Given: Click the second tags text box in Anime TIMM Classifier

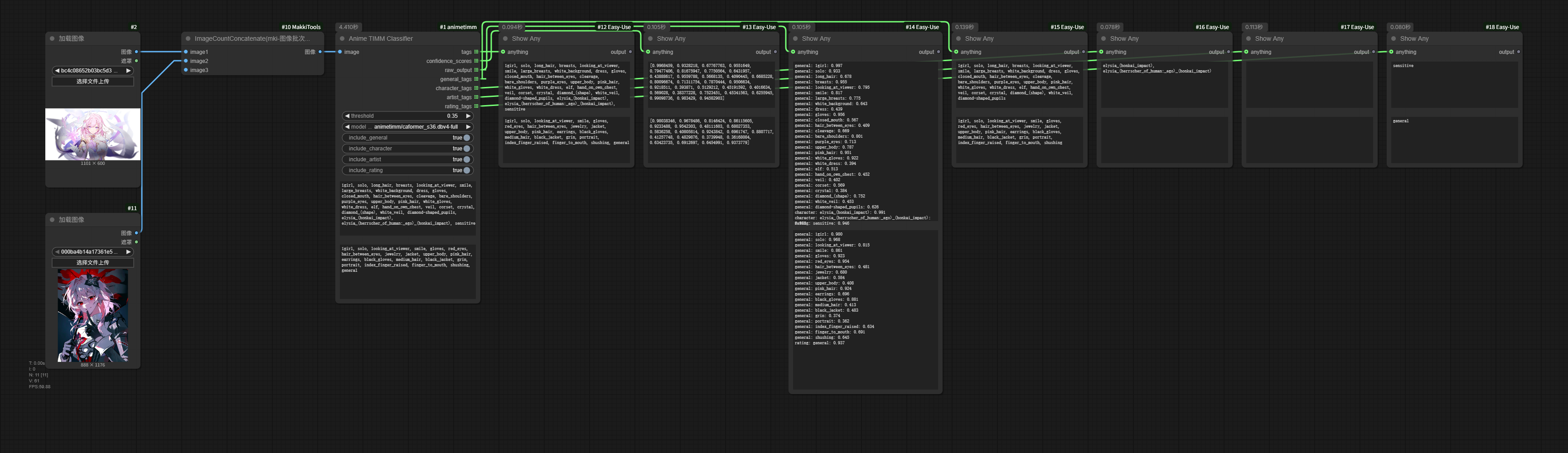Looking at the screenshot, I should [408, 271].
